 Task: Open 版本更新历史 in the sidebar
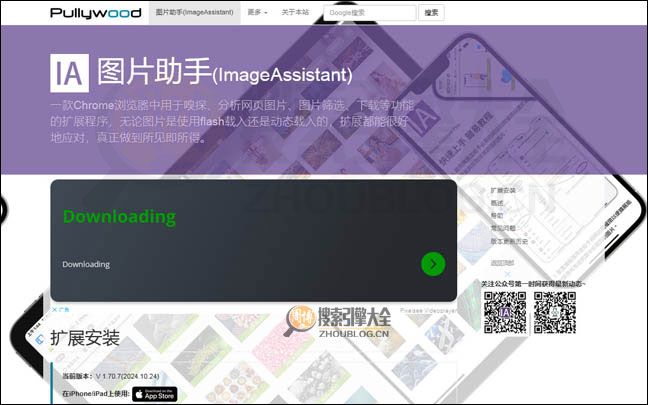coord(509,241)
